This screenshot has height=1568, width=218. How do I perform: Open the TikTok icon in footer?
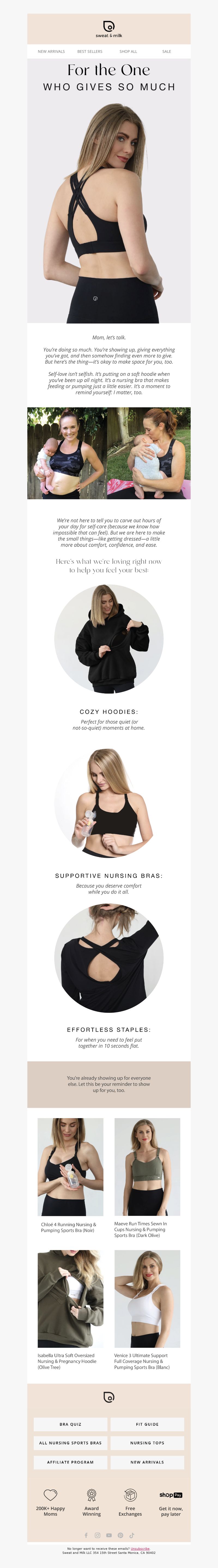(x=132, y=1535)
